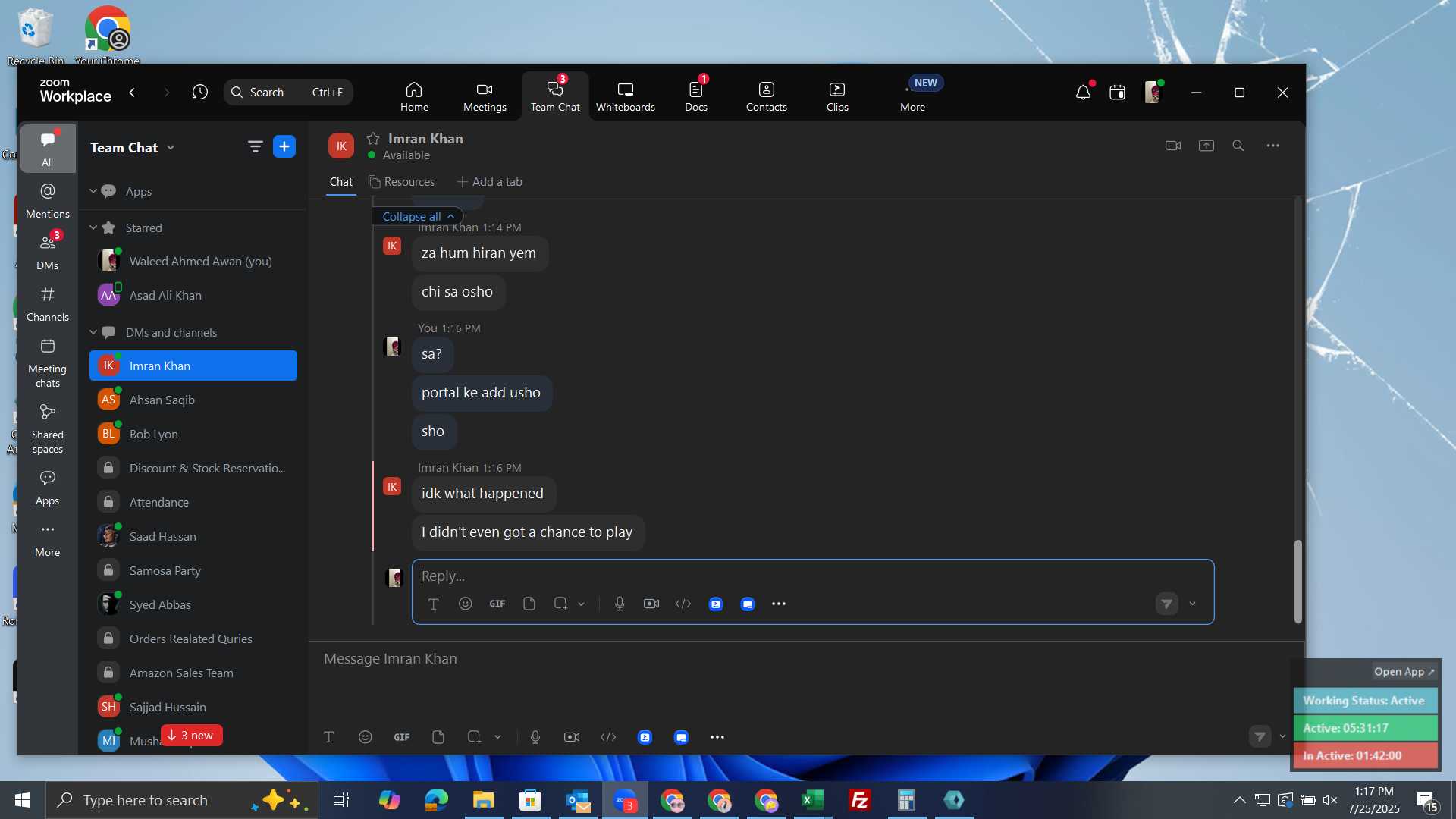Image resolution: width=1456 pixels, height=819 pixels.
Task: Star the Imran Khan conversation
Action: point(373,138)
